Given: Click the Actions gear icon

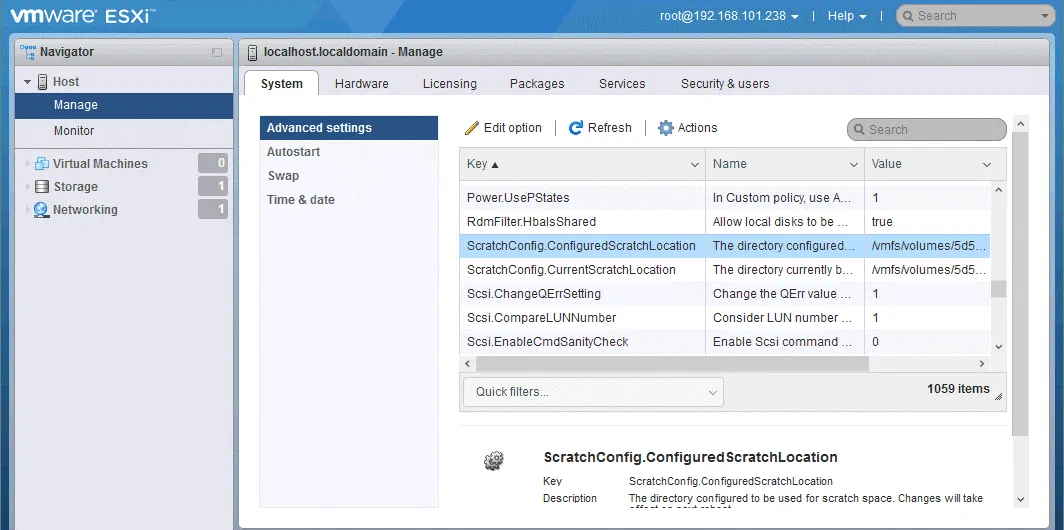Looking at the screenshot, I should (666, 128).
